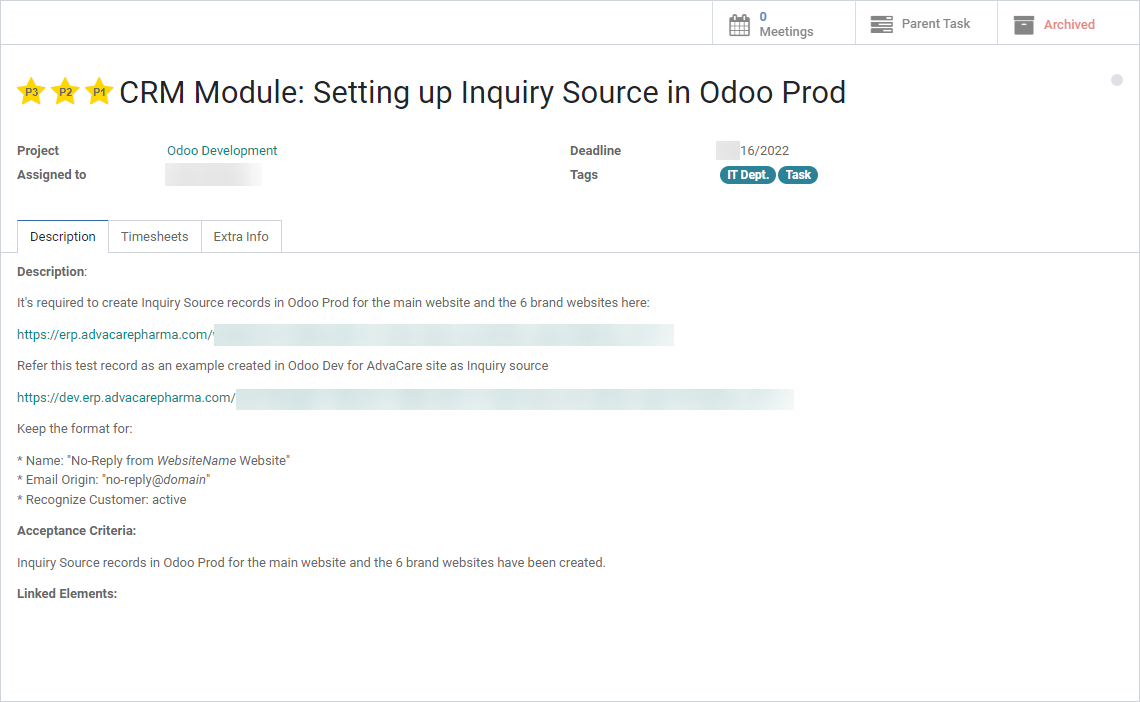1140x702 pixels.
Task: Open the Parent Task button label
Action: coord(936,24)
